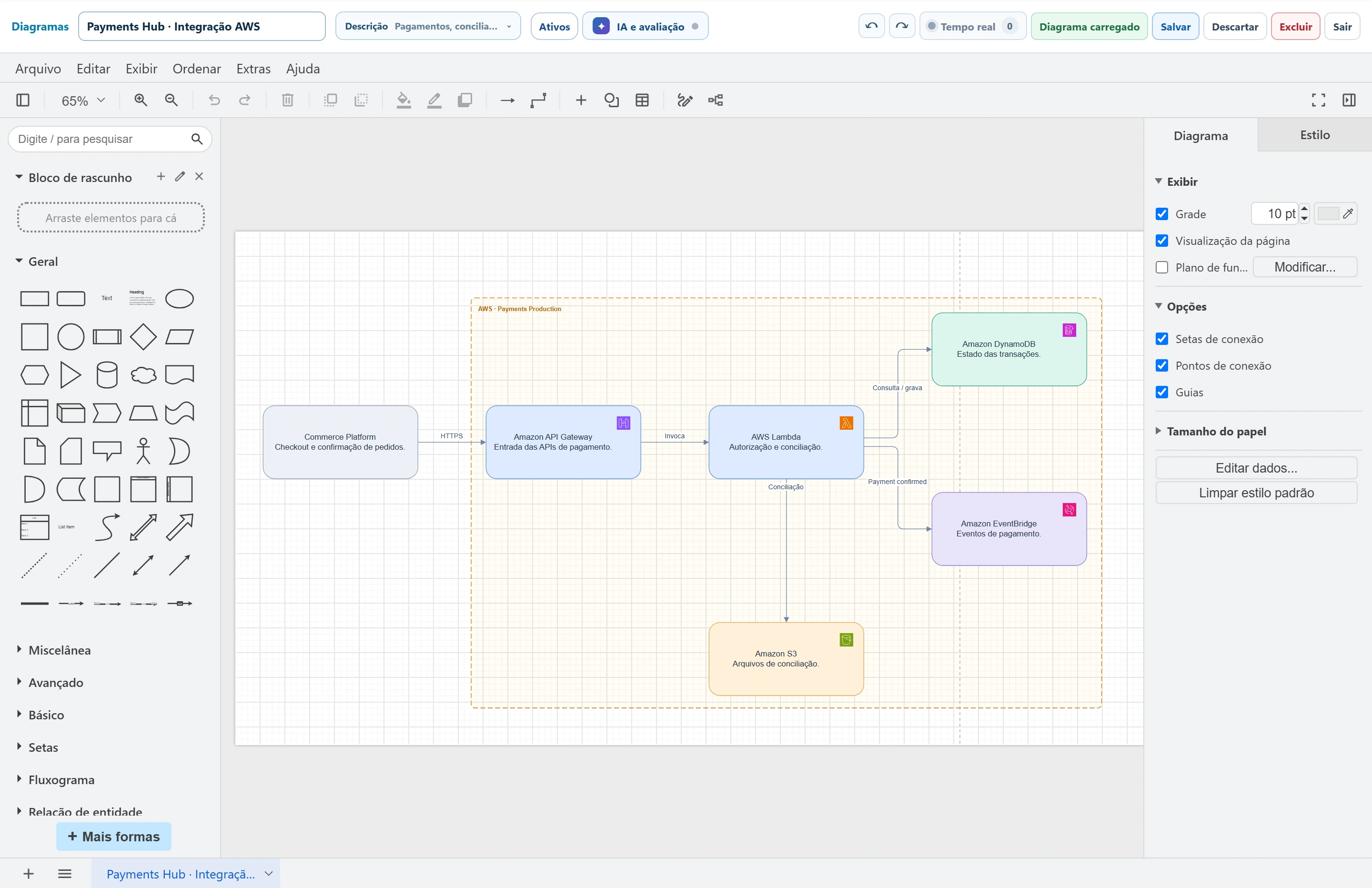Select the cylinder shape in Geral
Image resolution: width=1372 pixels, height=888 pixels.
(107, 375)
